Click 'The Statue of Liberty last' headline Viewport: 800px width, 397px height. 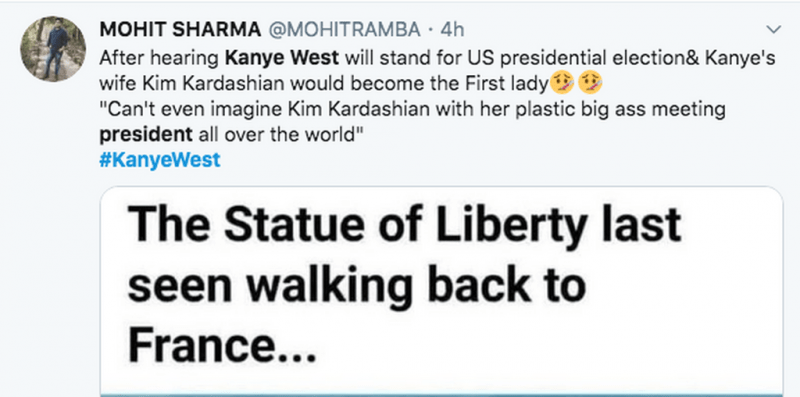click(x=404, y=225)
